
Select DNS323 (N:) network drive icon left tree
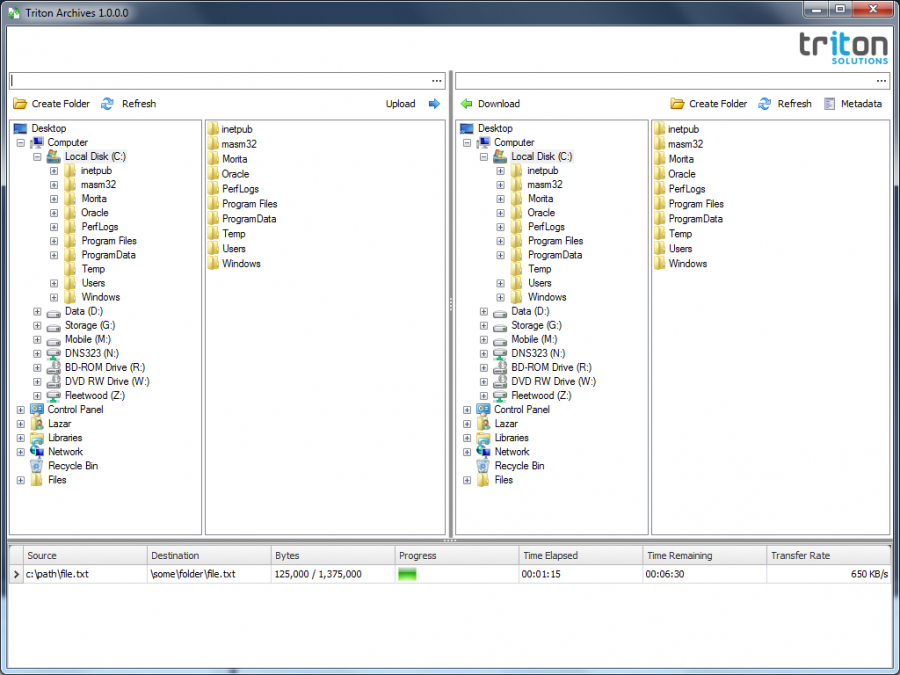[x=53, y=354]
